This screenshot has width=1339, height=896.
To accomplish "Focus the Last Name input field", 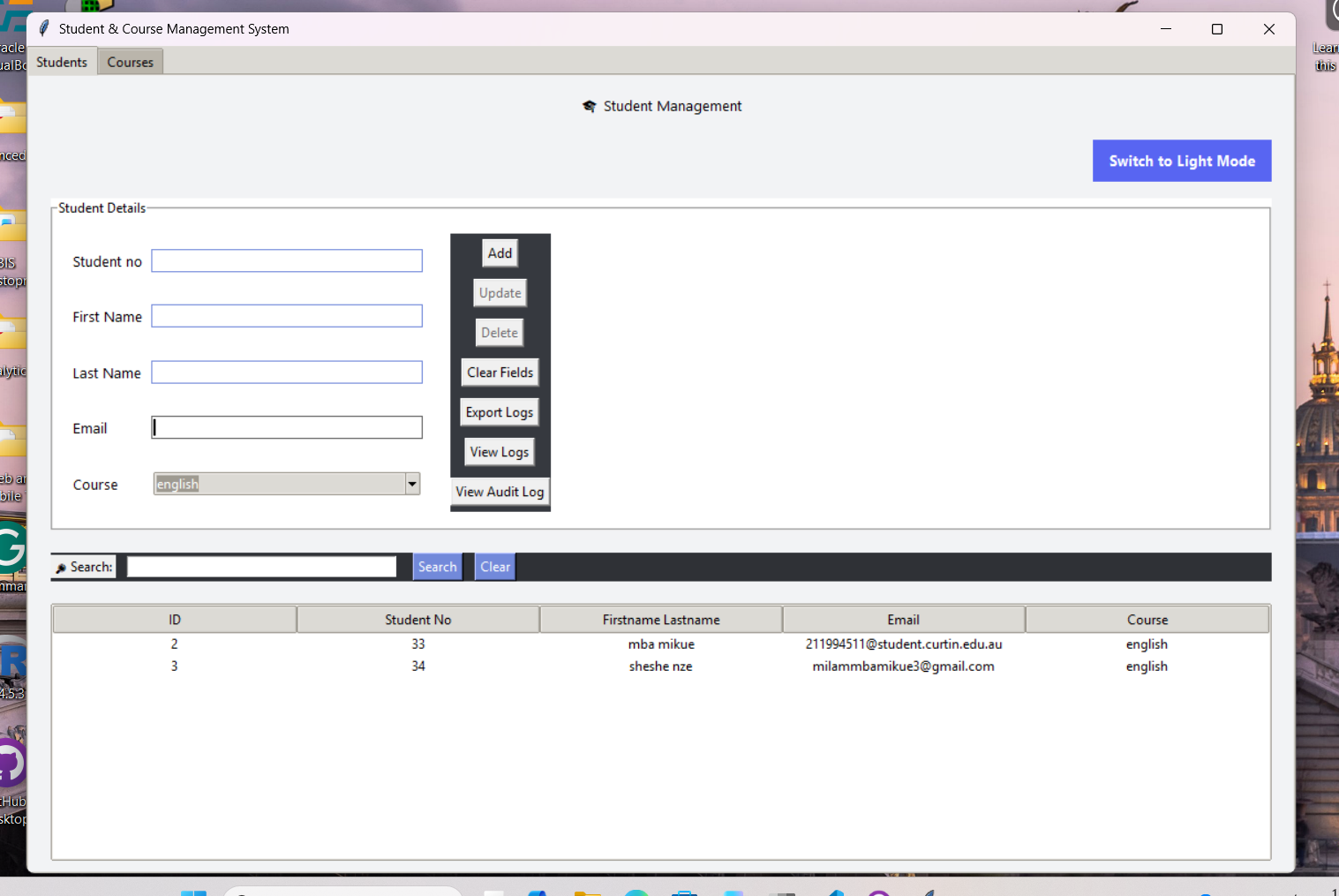I will [x=287, y=373].
